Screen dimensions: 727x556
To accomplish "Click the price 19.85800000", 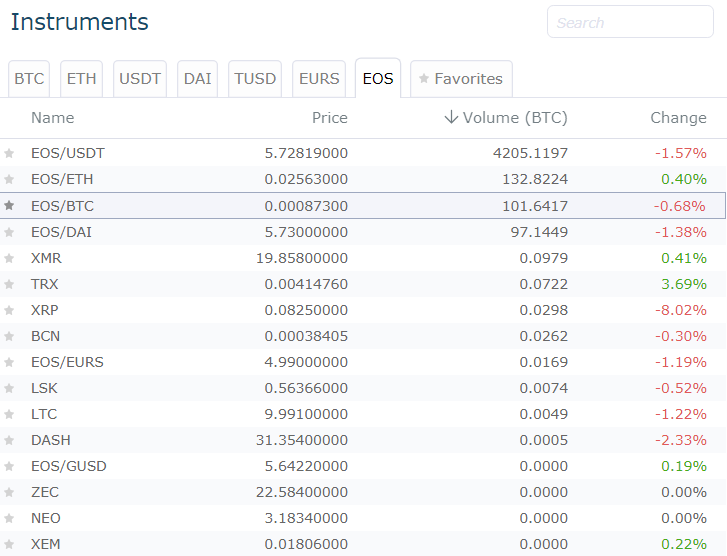I will 302,258.
